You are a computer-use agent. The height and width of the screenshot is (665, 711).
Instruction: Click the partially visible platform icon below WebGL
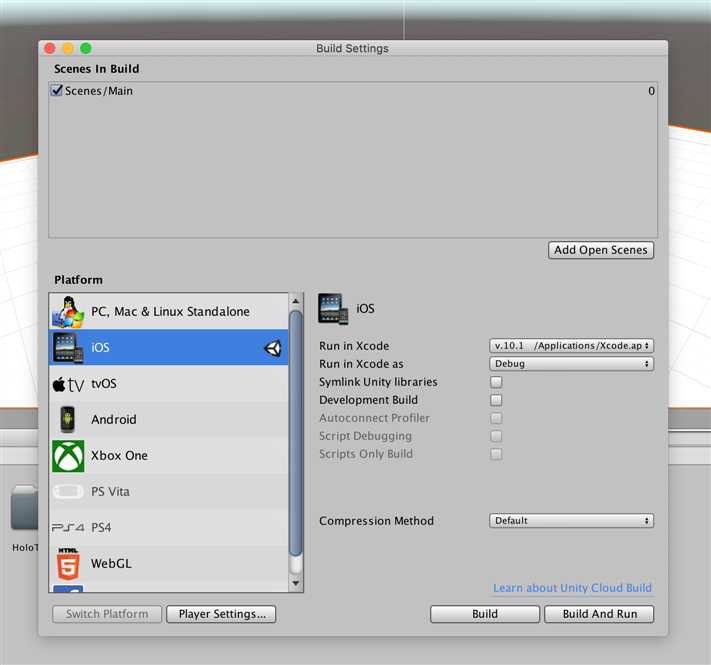pyautogui.click(x=68, y=588)
